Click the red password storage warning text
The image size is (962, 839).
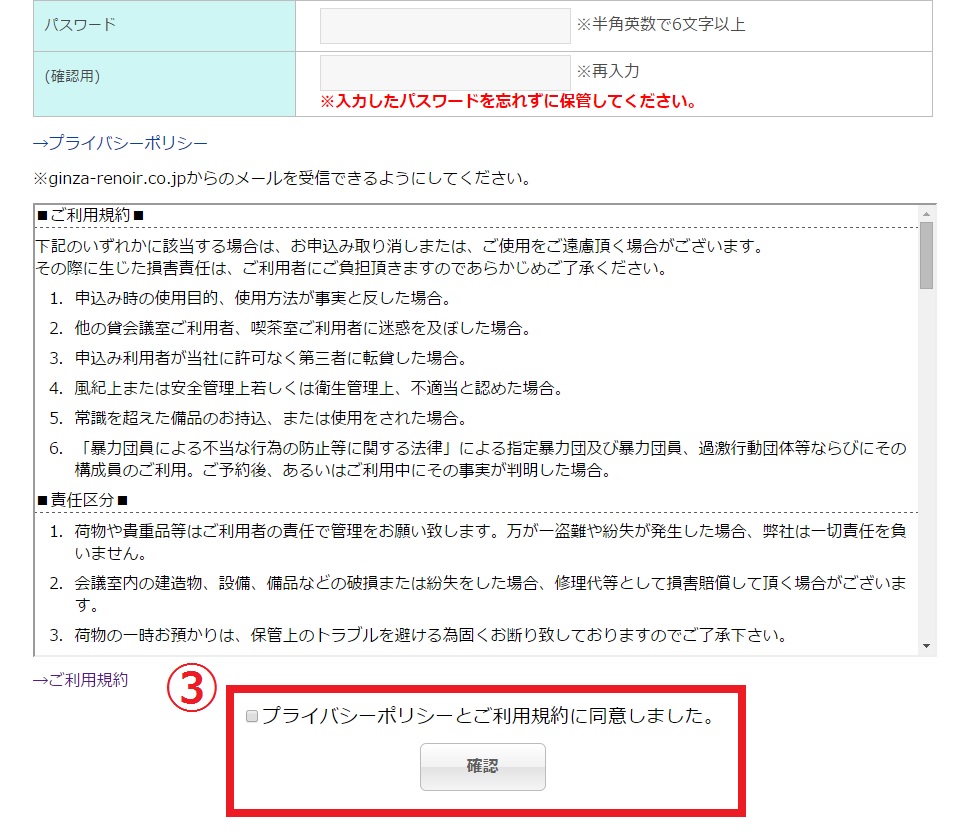[507, 101]
